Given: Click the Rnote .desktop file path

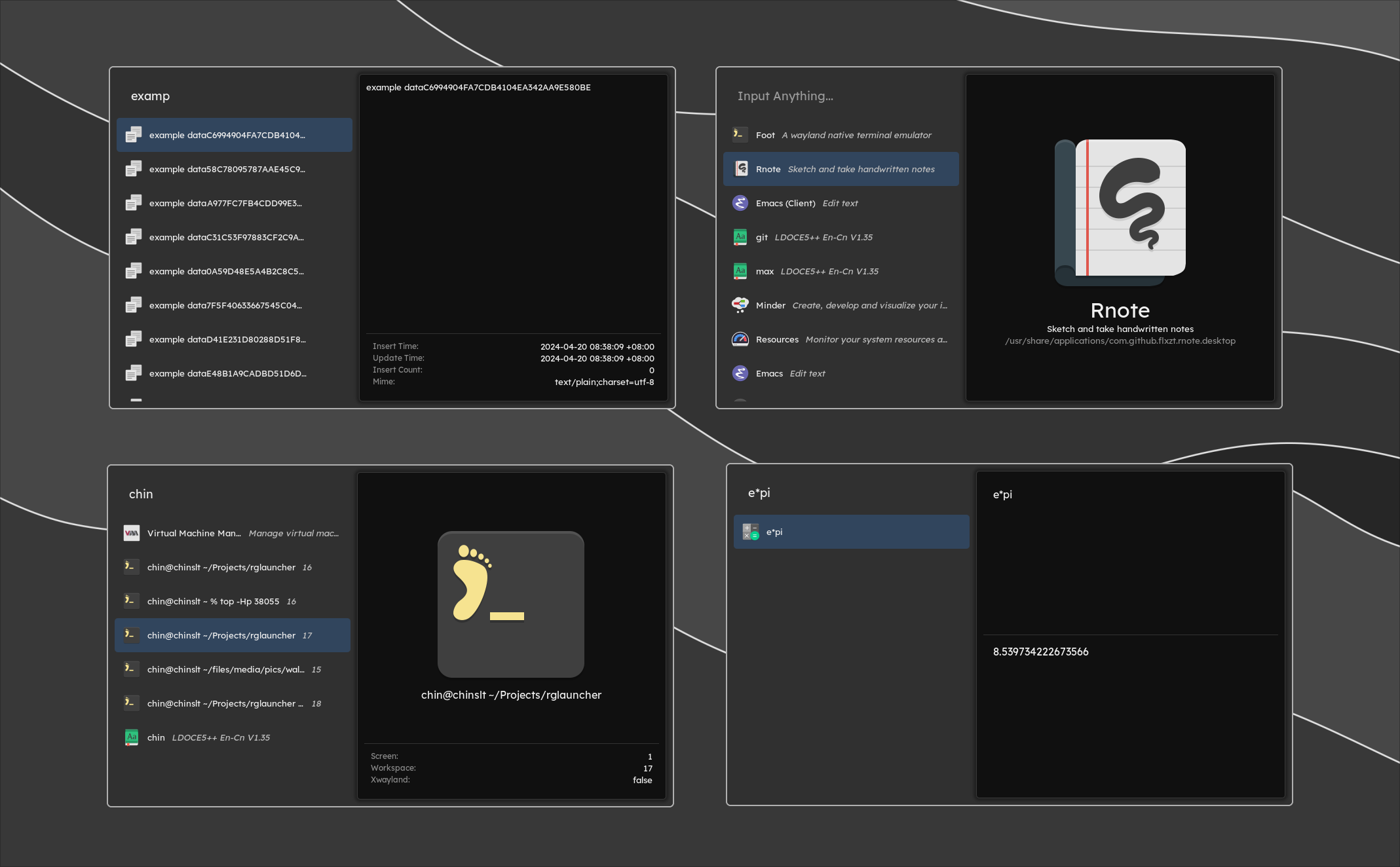Looking at the screenshot, I should 1120,341.
